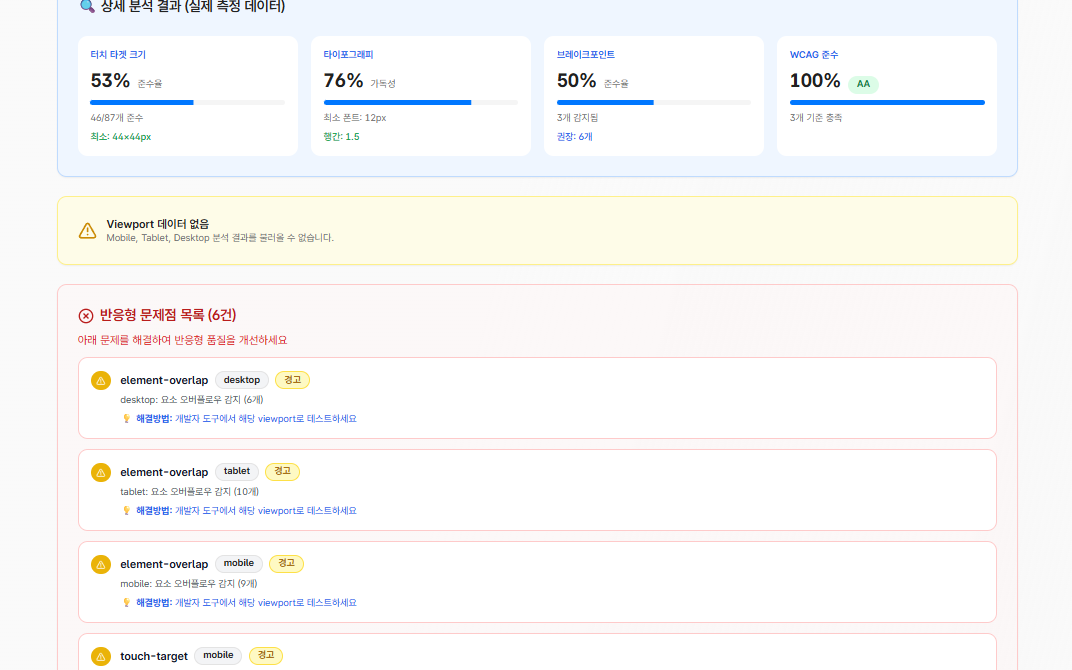Click the 76% value
The width and height of the screenshot is (1072, 670).
(343, 81)
